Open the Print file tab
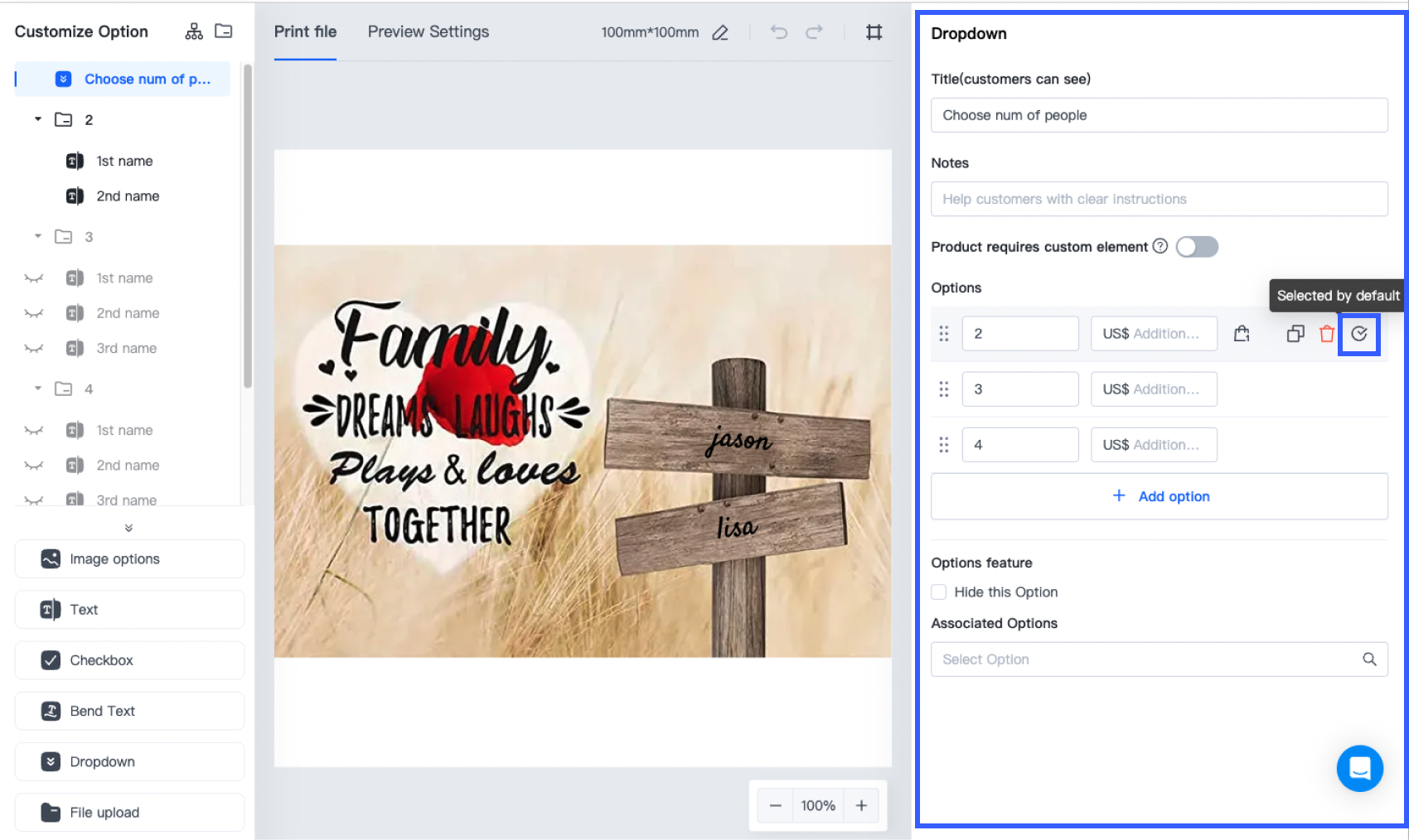The height and width of the screenshot is (840, 1409). tap(305, 32)
